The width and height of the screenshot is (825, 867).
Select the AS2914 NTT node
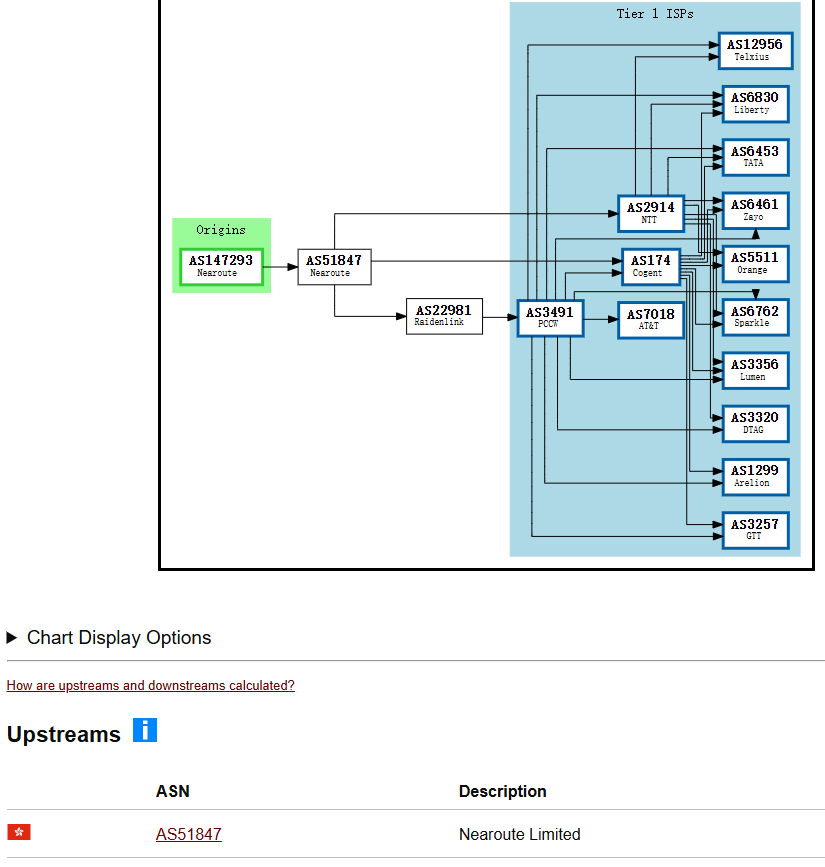click(650, 212)
